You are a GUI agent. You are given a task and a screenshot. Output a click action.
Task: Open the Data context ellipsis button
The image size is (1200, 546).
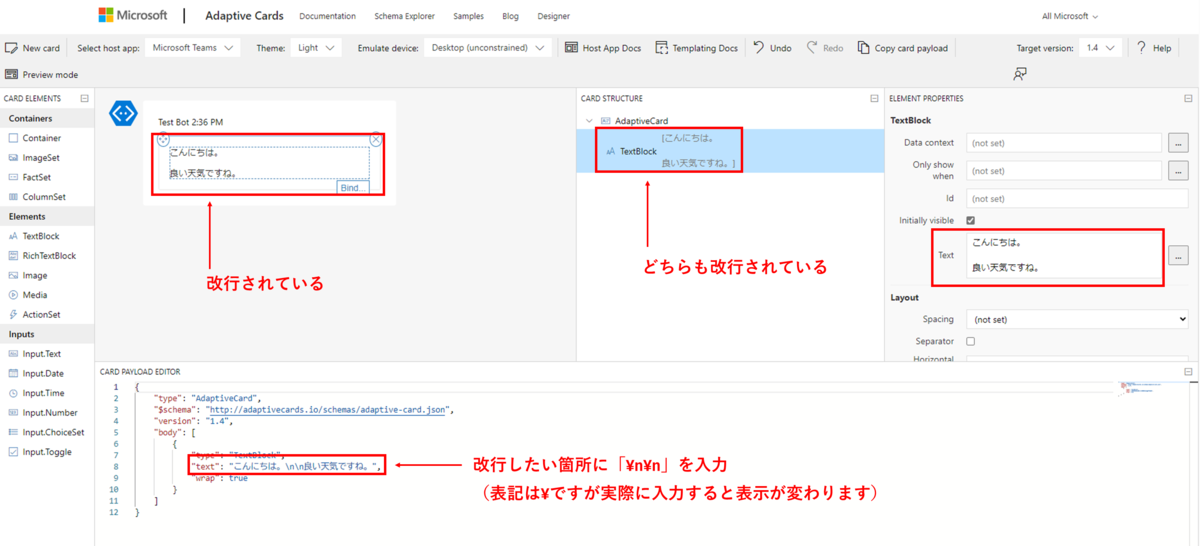pos(1178,143)
